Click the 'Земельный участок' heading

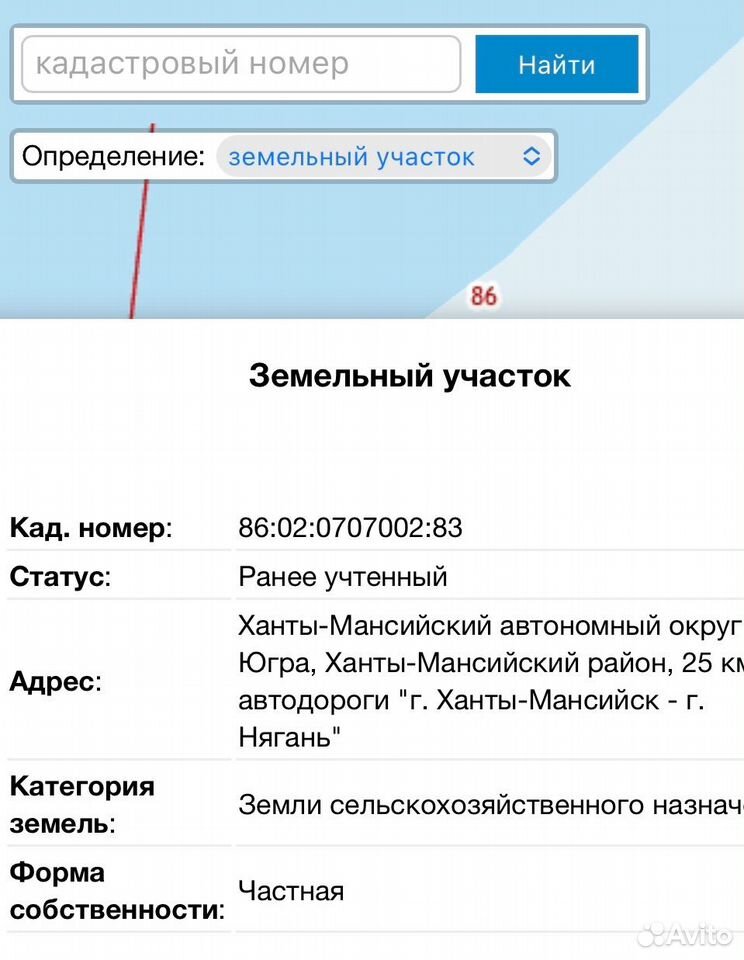(x=410, y=375)
